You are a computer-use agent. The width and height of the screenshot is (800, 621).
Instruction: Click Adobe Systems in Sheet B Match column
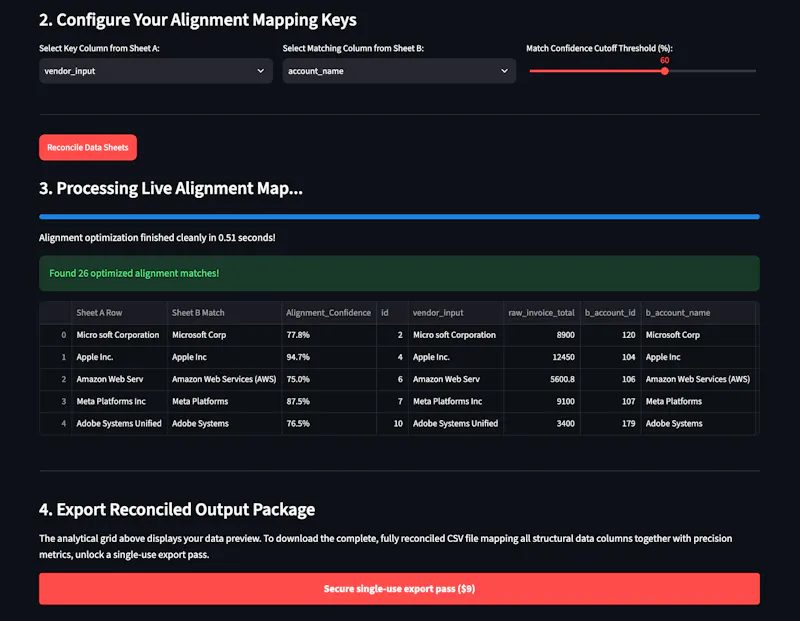pos(224,424)
